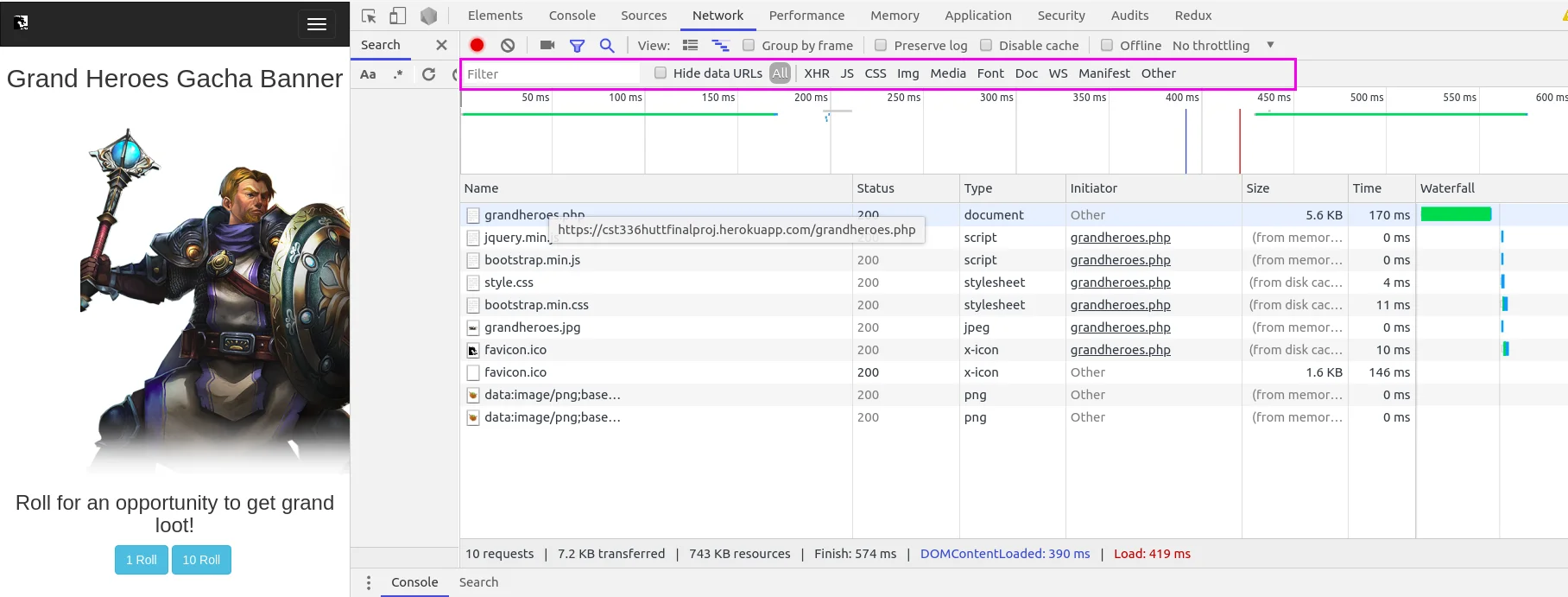This screenshot has height=597, width=1568.
Task: Click the inspect element picker icon
Action: coord(369,16)
